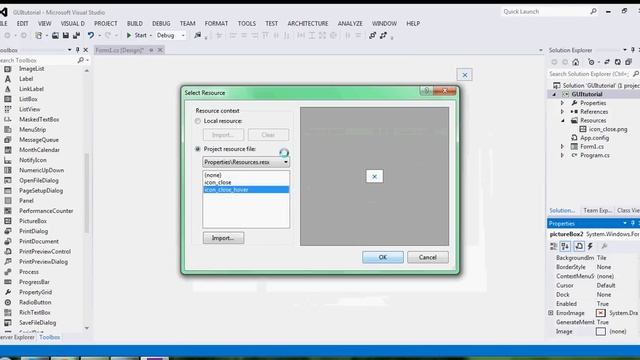Click the Home icon in Solution Explorer
The image size is (640, 360).
(x=576, y=62)
